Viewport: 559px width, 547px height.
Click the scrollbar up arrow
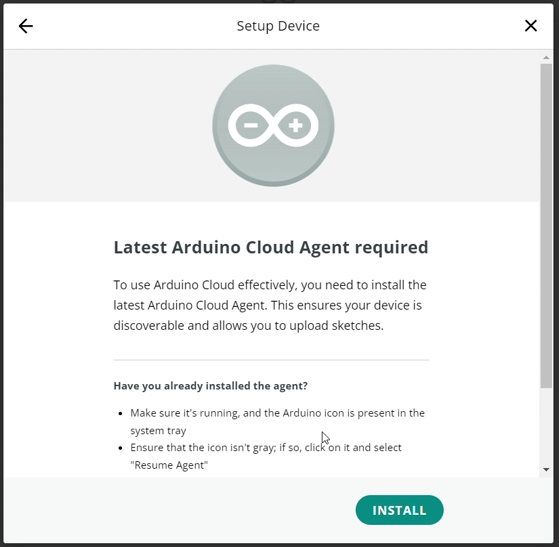[x=546, y=58]
